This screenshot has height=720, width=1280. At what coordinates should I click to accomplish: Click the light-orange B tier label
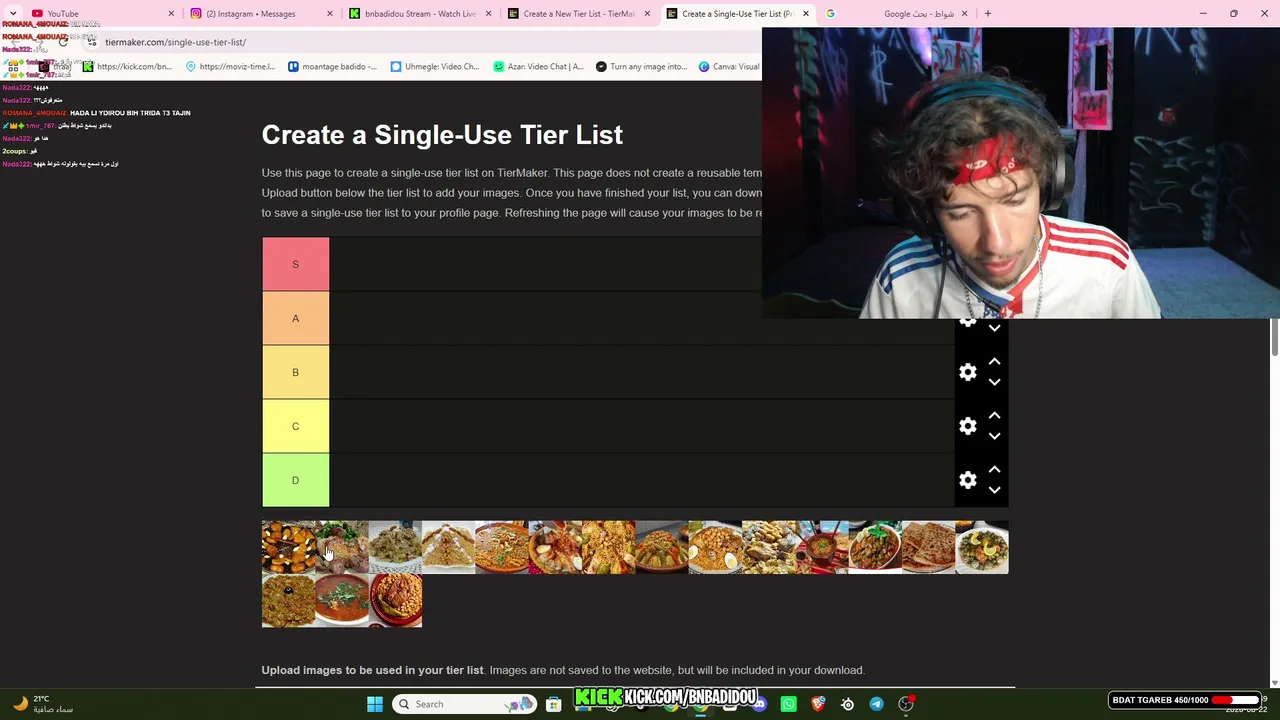coord(295,372)
